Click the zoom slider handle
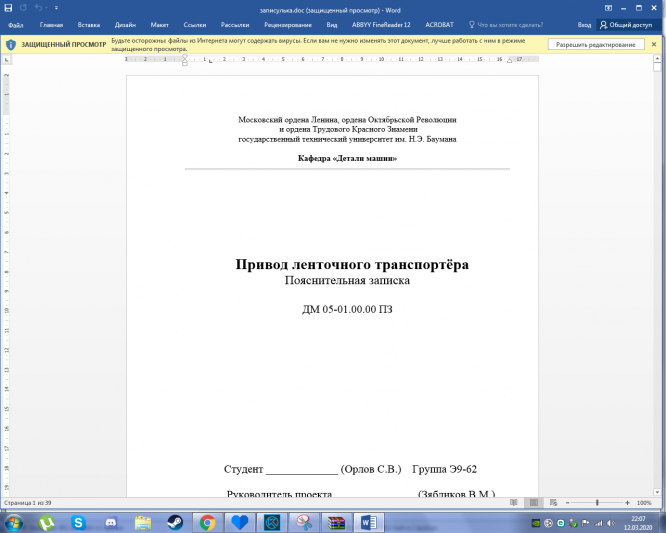 [597, 503]
